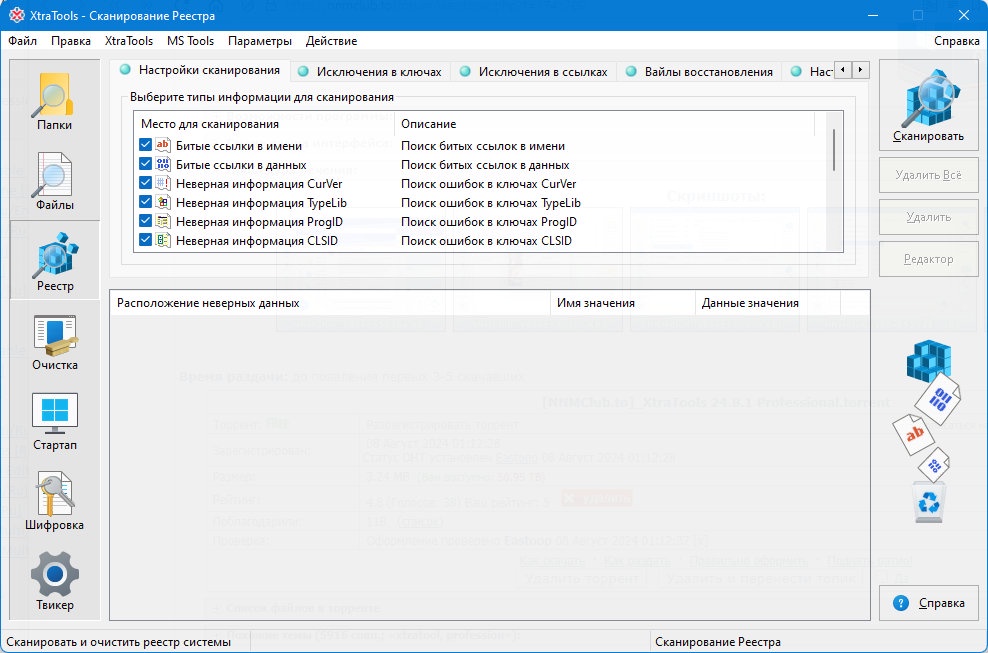This screenshot has height=653, width=988.
Task: Click the binary icon of Битые ссылки в данных
Action: (x=163, y=164)
